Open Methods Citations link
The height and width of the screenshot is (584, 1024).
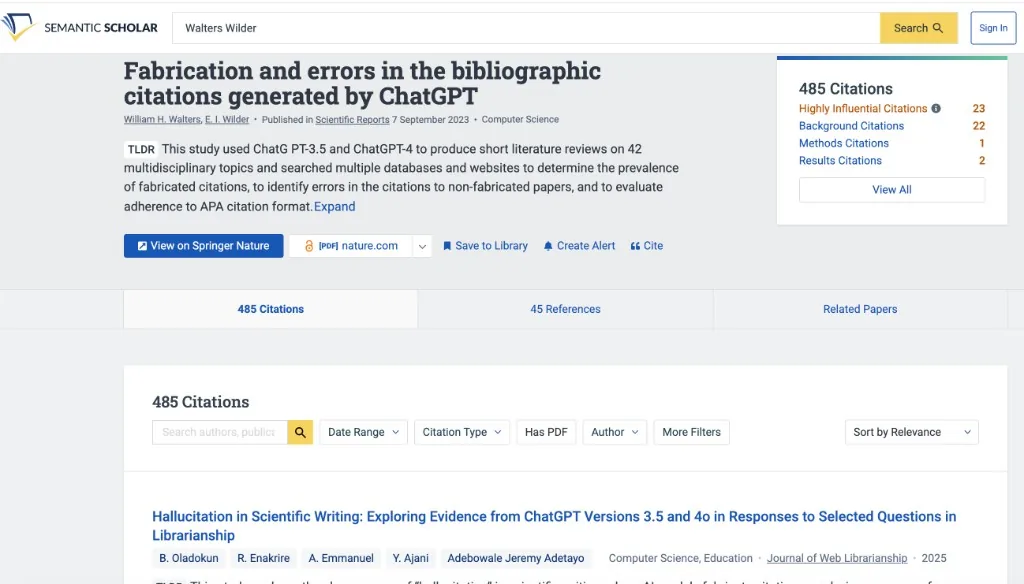click(x=844, y=143)
